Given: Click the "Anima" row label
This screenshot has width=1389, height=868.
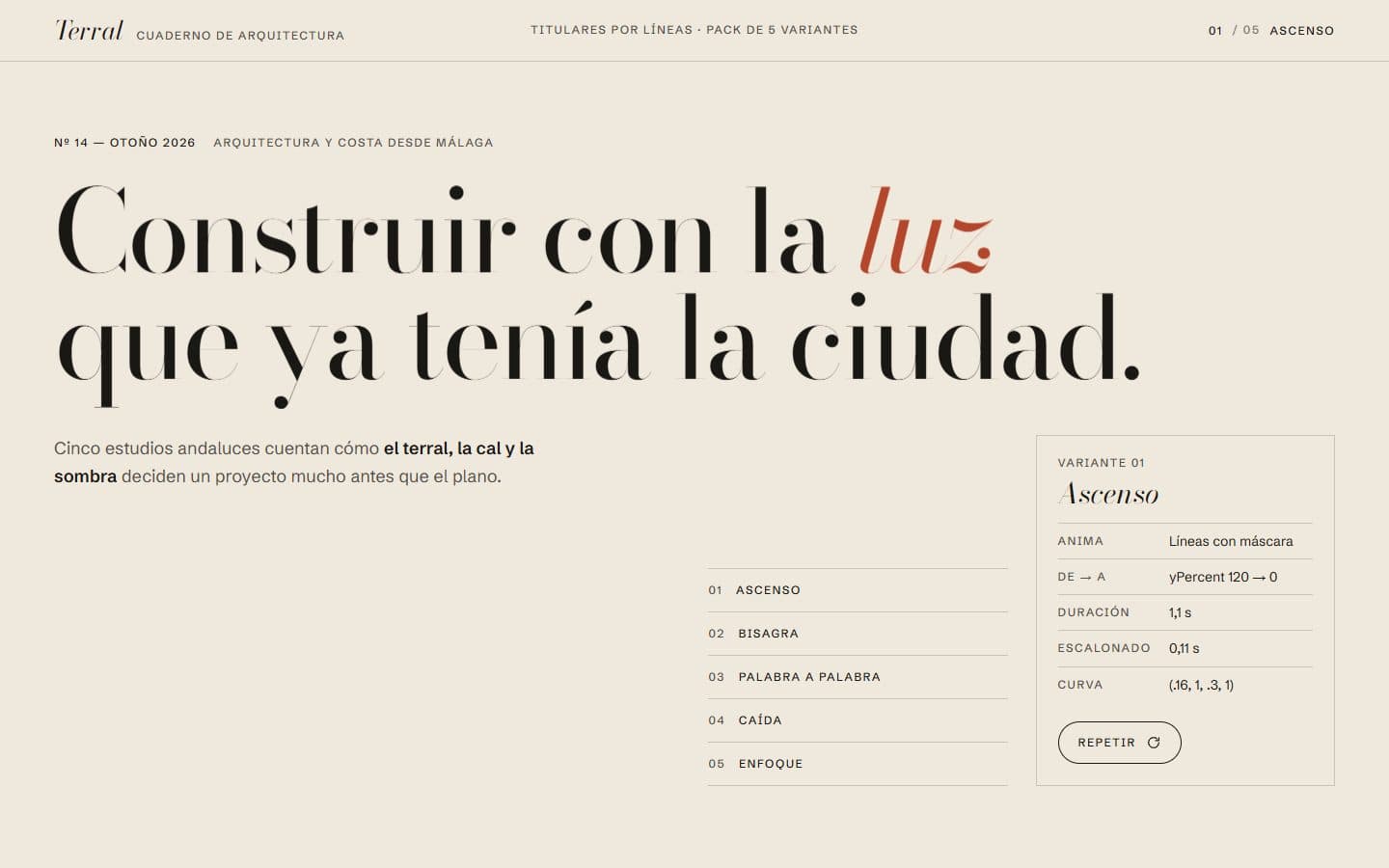Looking at the screenshot, I should point(1080,541).
